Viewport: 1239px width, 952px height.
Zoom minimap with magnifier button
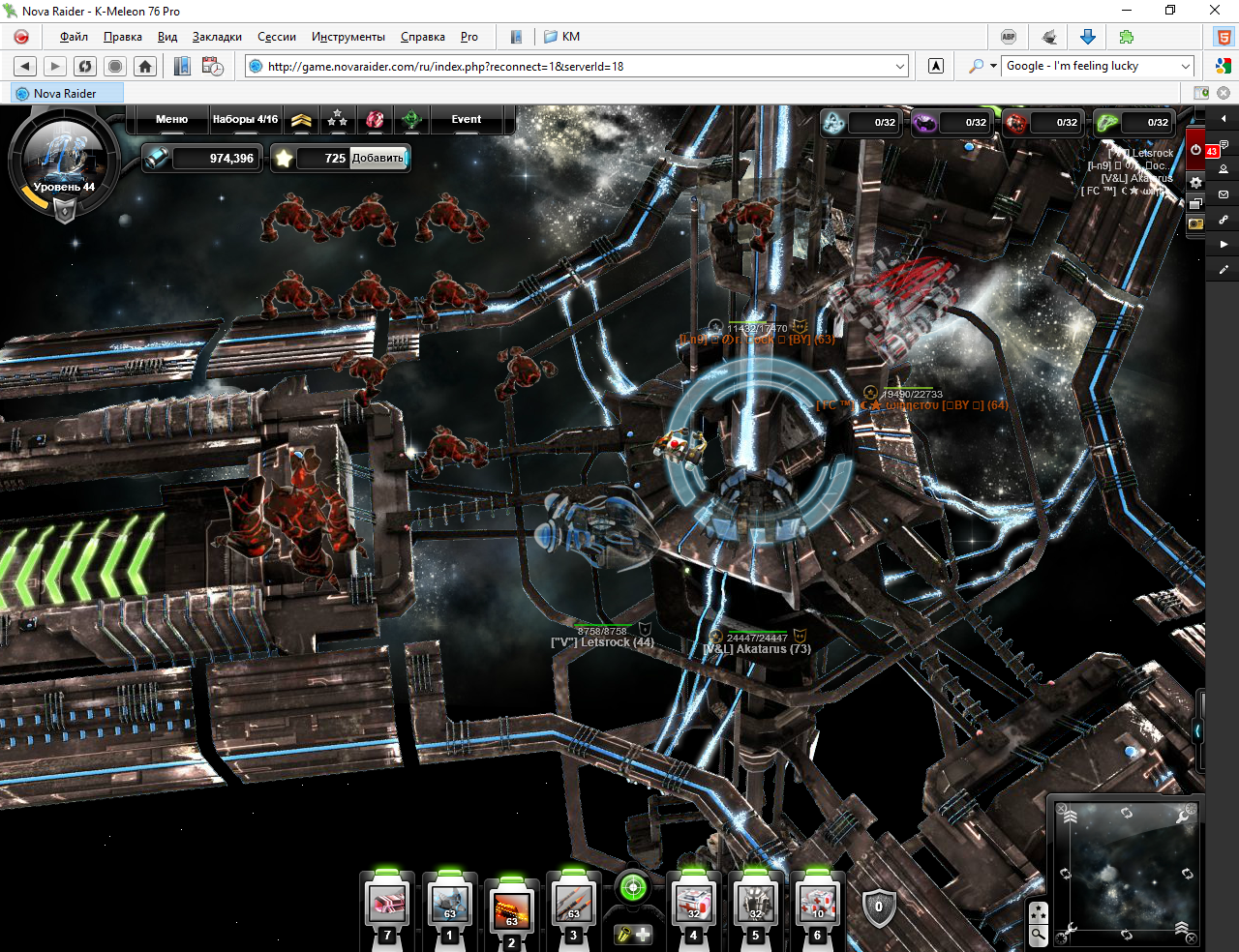click(1038, 935)
